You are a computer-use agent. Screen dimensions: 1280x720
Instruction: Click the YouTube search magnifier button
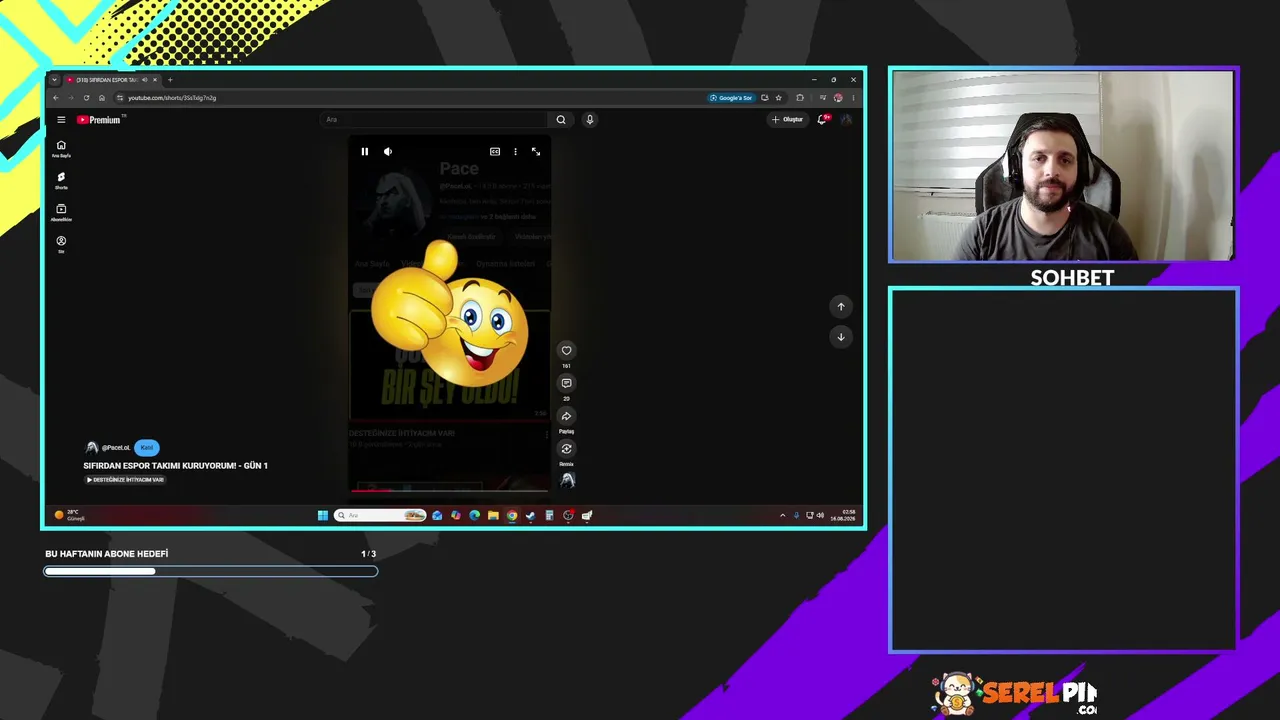[561, 120]
